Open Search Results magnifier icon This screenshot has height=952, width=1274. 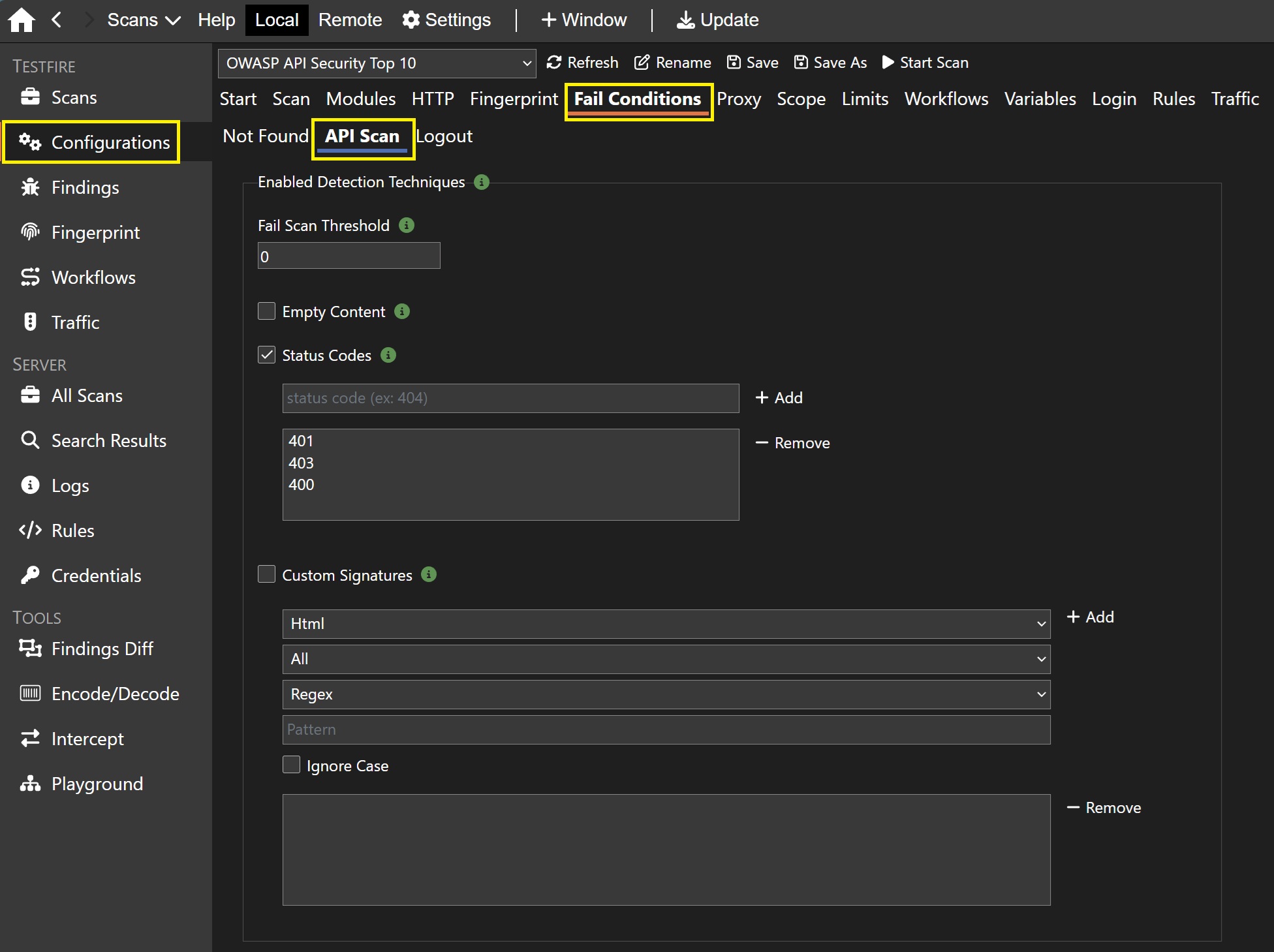click(30, 440)
